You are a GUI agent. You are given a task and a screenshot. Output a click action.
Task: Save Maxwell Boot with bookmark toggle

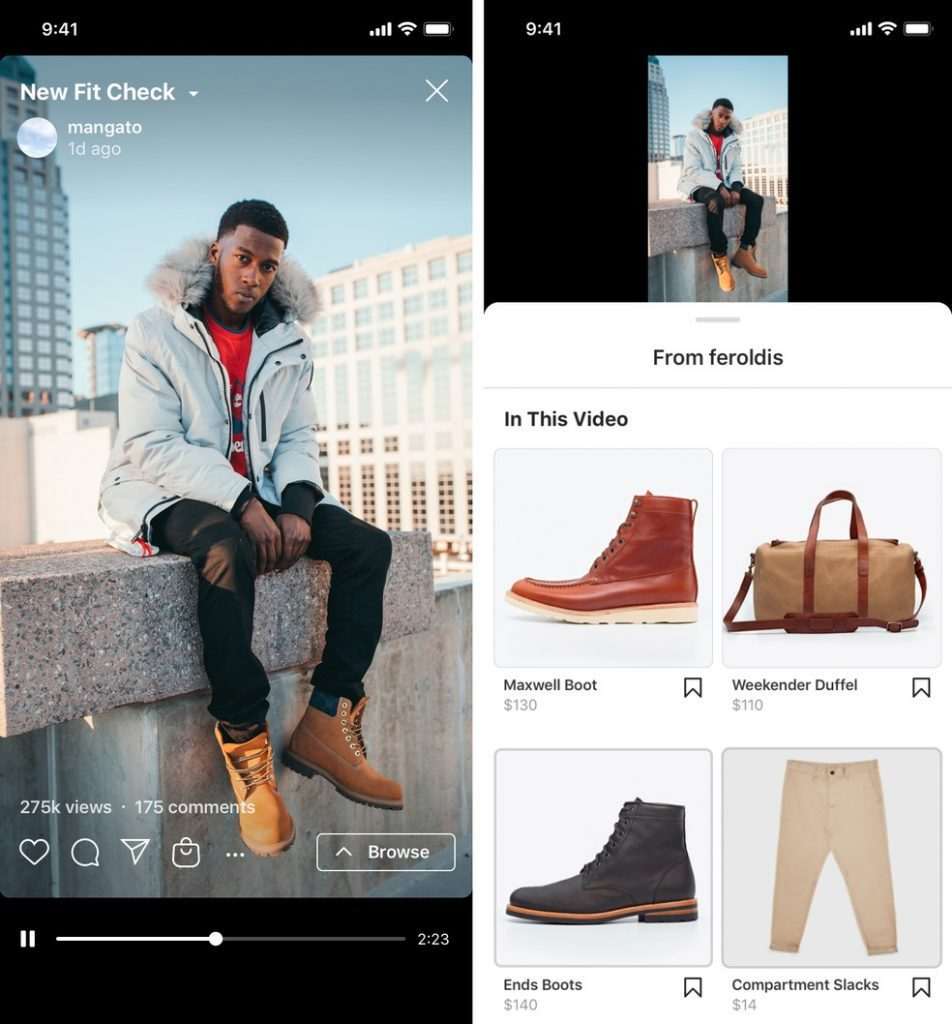(x=693, y=687)
